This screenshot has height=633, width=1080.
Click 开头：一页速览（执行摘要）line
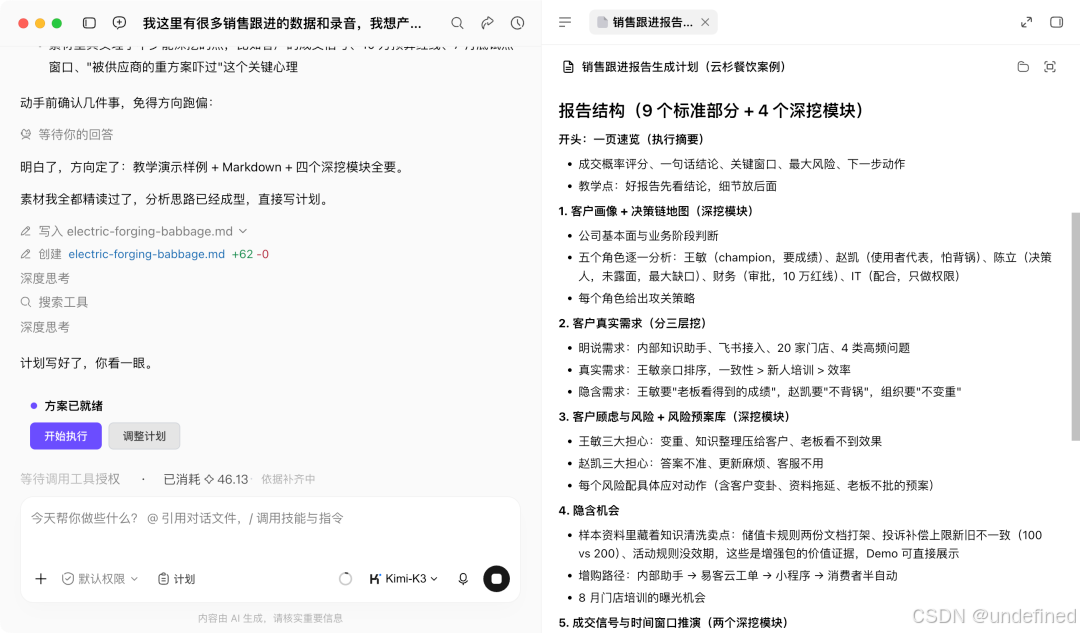631,139
